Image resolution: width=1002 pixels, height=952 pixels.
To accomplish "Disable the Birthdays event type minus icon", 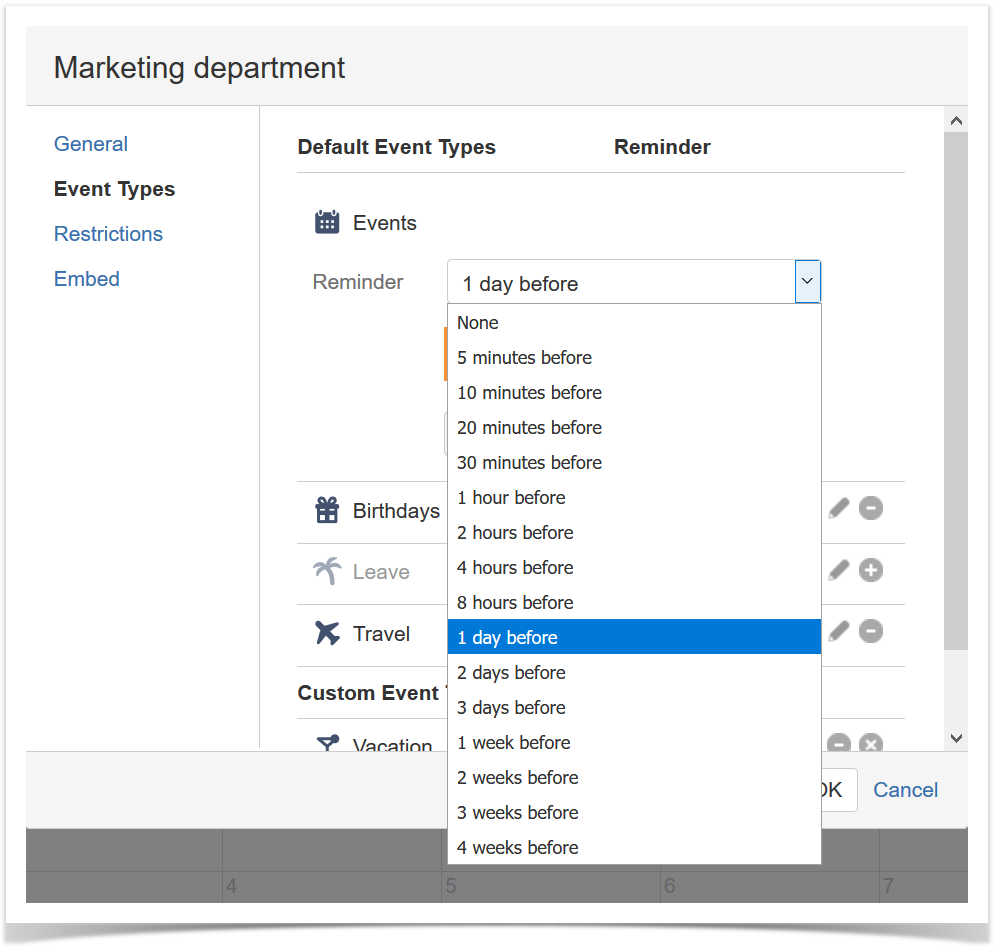I will [870, 508].
